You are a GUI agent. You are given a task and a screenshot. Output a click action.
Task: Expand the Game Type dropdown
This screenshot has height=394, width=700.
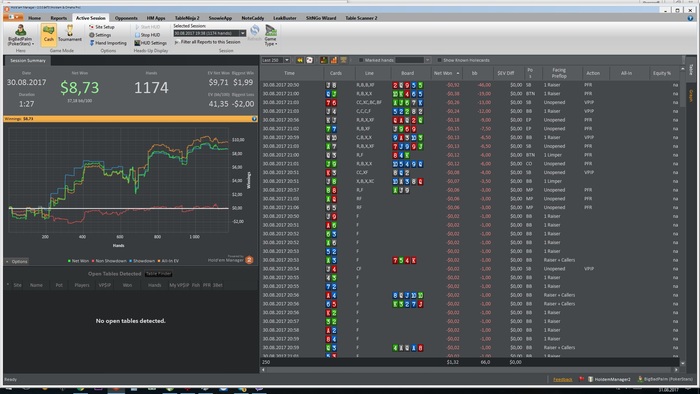271,36
